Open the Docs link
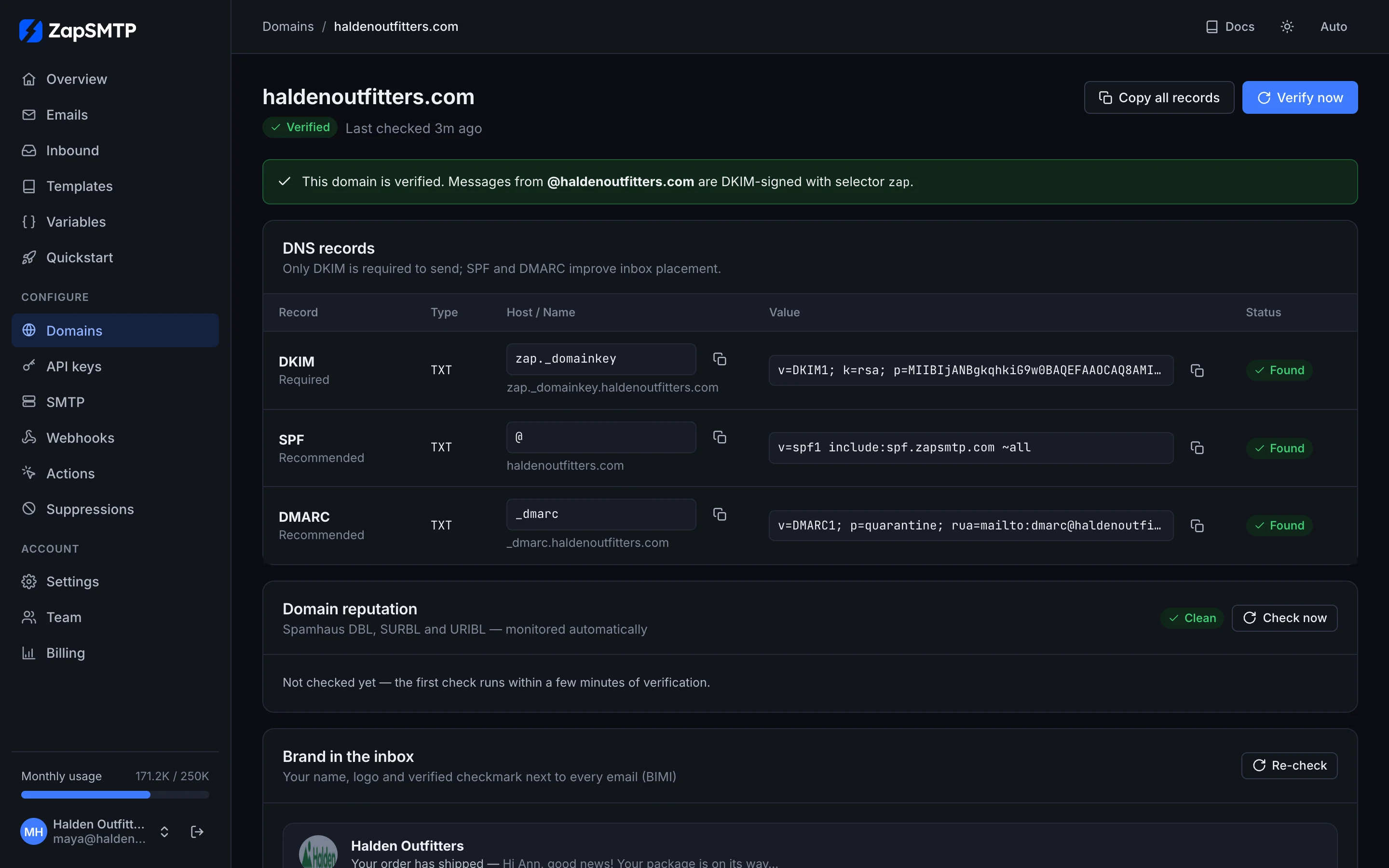Screen dimensions: 1389x868 click(1229, 27)
